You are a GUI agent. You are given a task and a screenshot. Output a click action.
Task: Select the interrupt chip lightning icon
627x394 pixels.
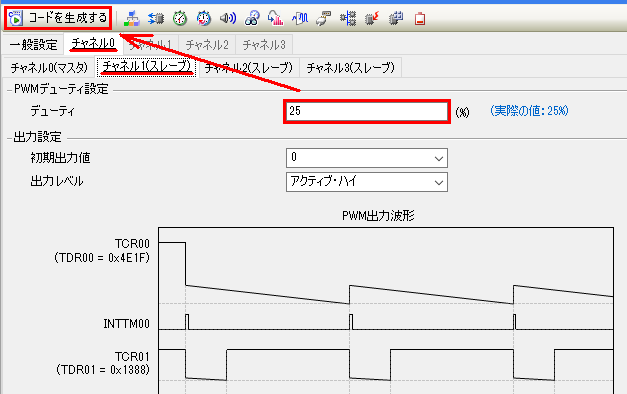pos(372,18)
